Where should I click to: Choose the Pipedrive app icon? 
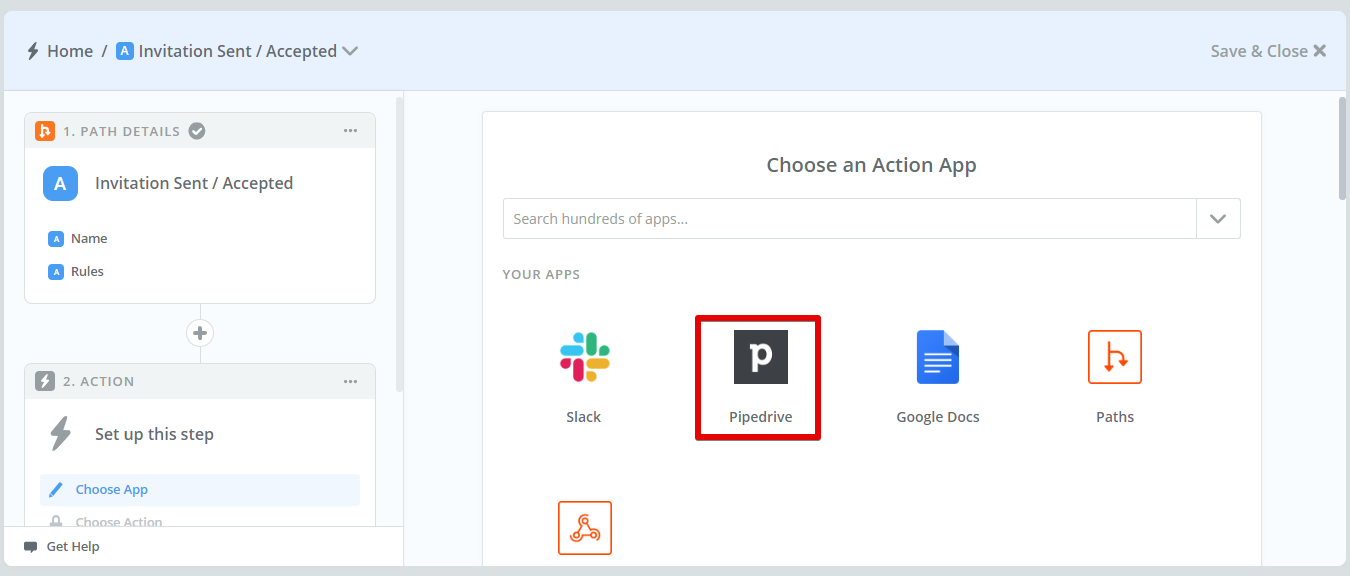click(x=760, y=357)
